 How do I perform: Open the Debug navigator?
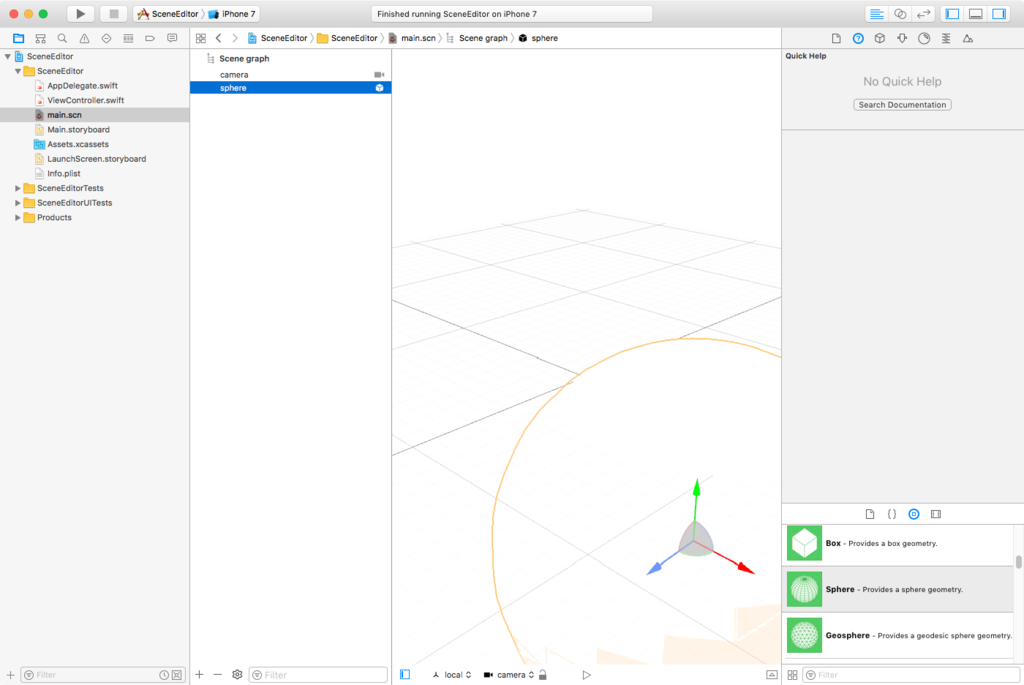pos(128,39)
